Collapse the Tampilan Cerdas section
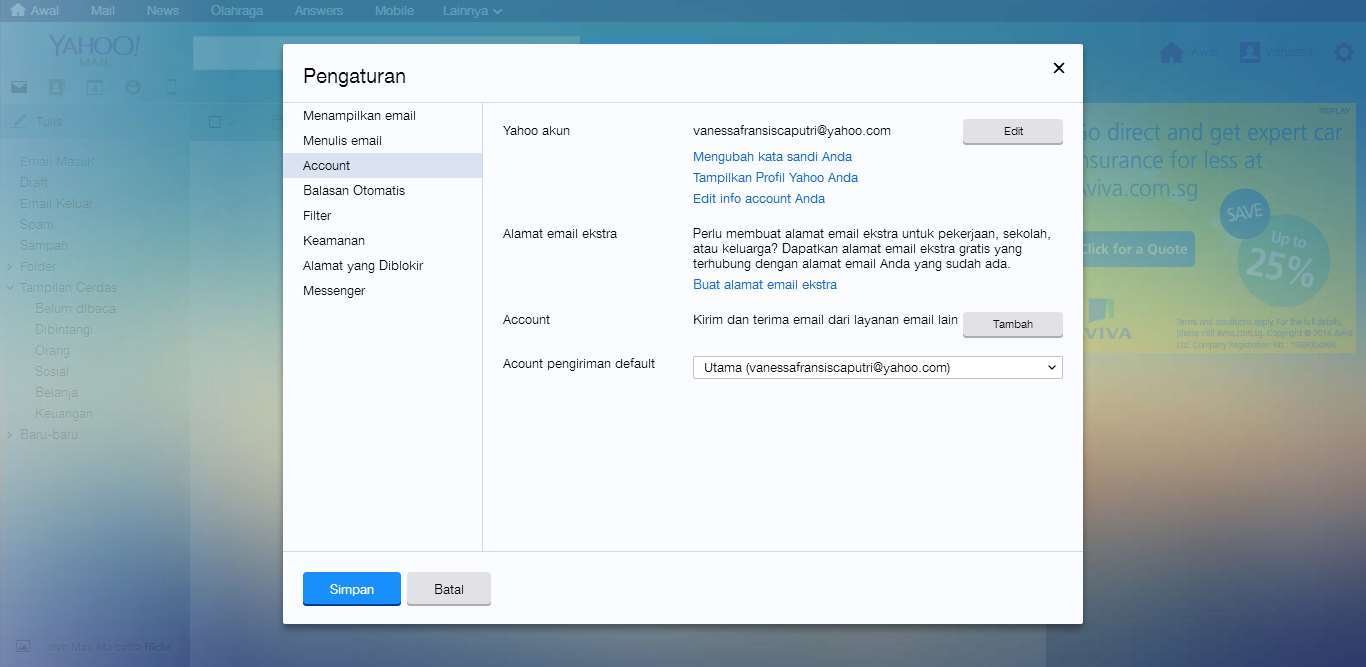Viewport: 1366px width, 667px height. coord(10,287)
